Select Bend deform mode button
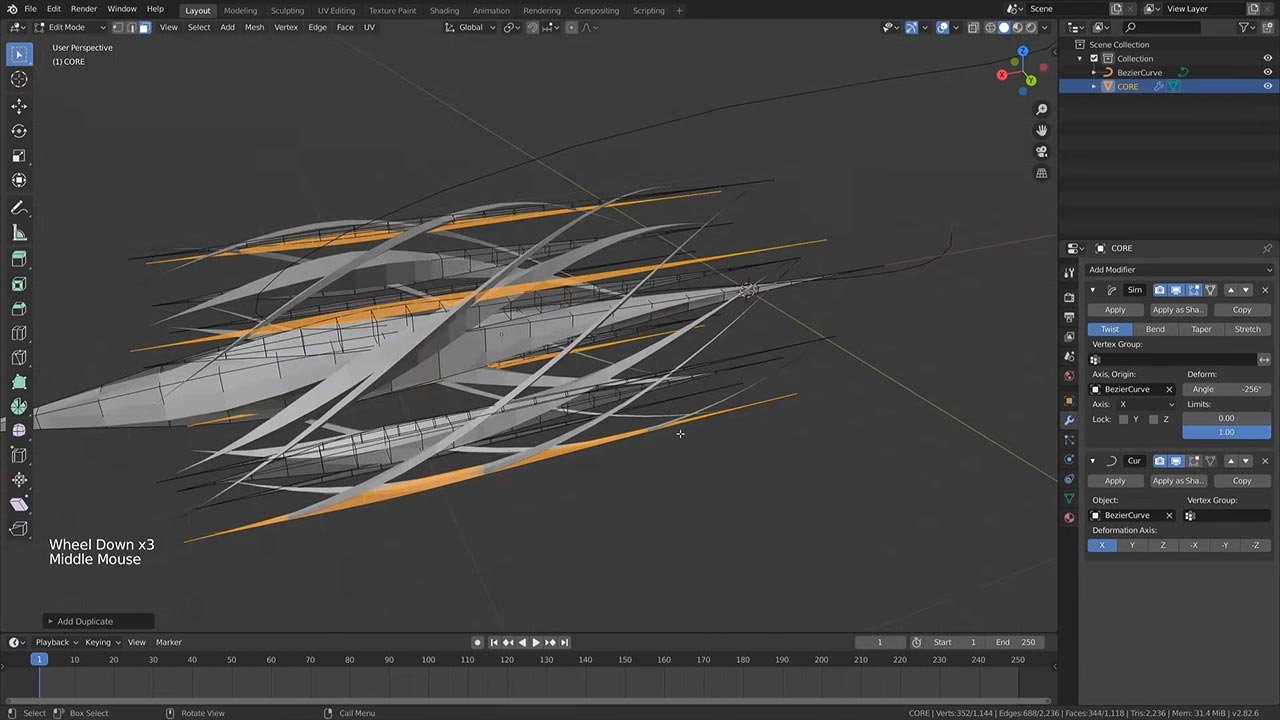Viewport: 1280px width, 720px height. (1155, 329)
